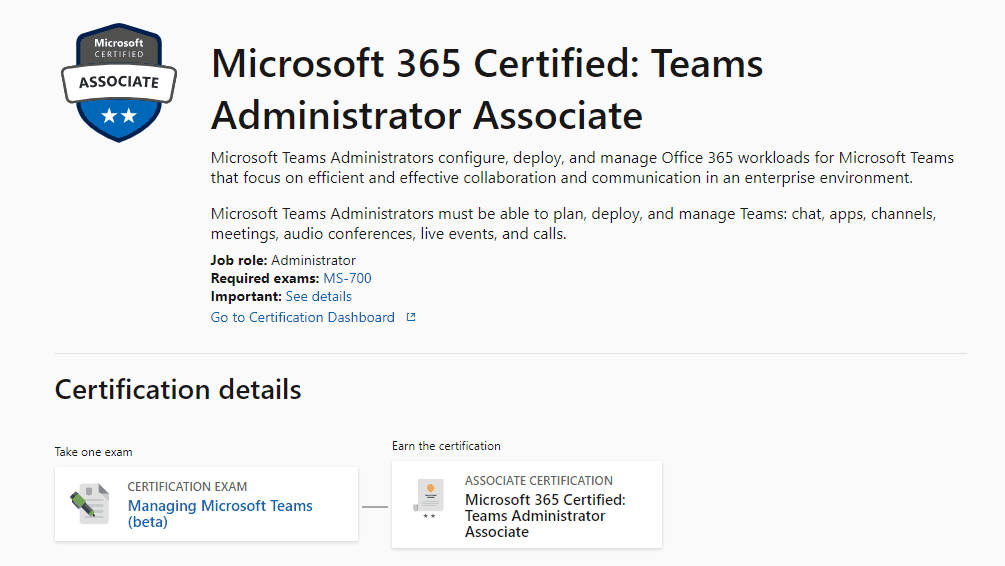
Task: Click the Take one exam step label
Action: pyautogui.click(x=93, y=452)
